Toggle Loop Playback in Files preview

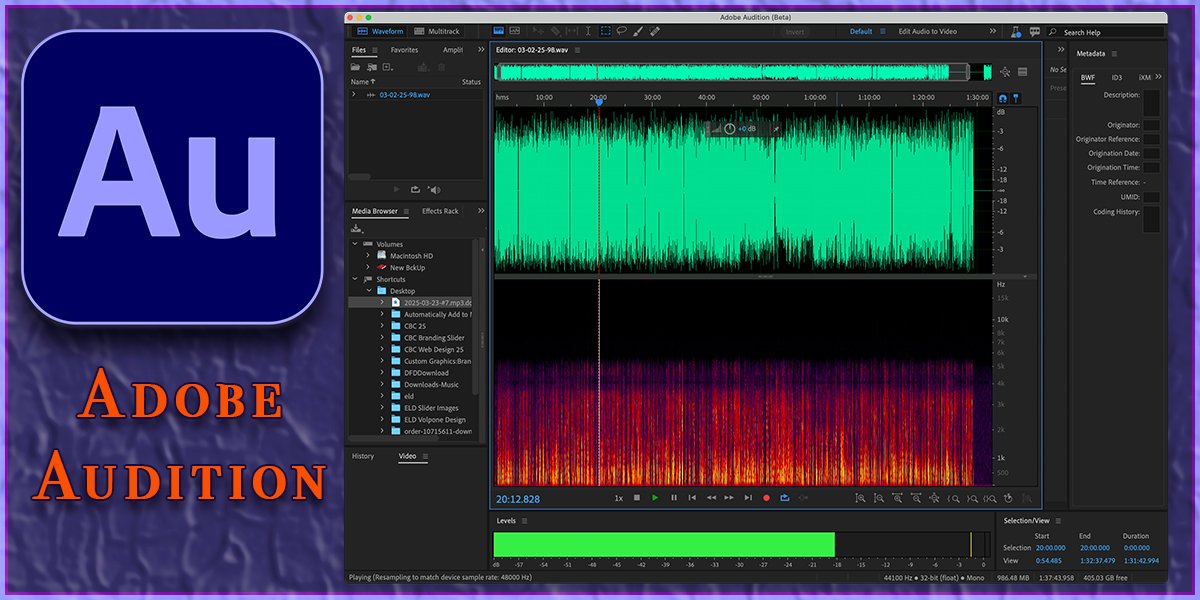415,189
